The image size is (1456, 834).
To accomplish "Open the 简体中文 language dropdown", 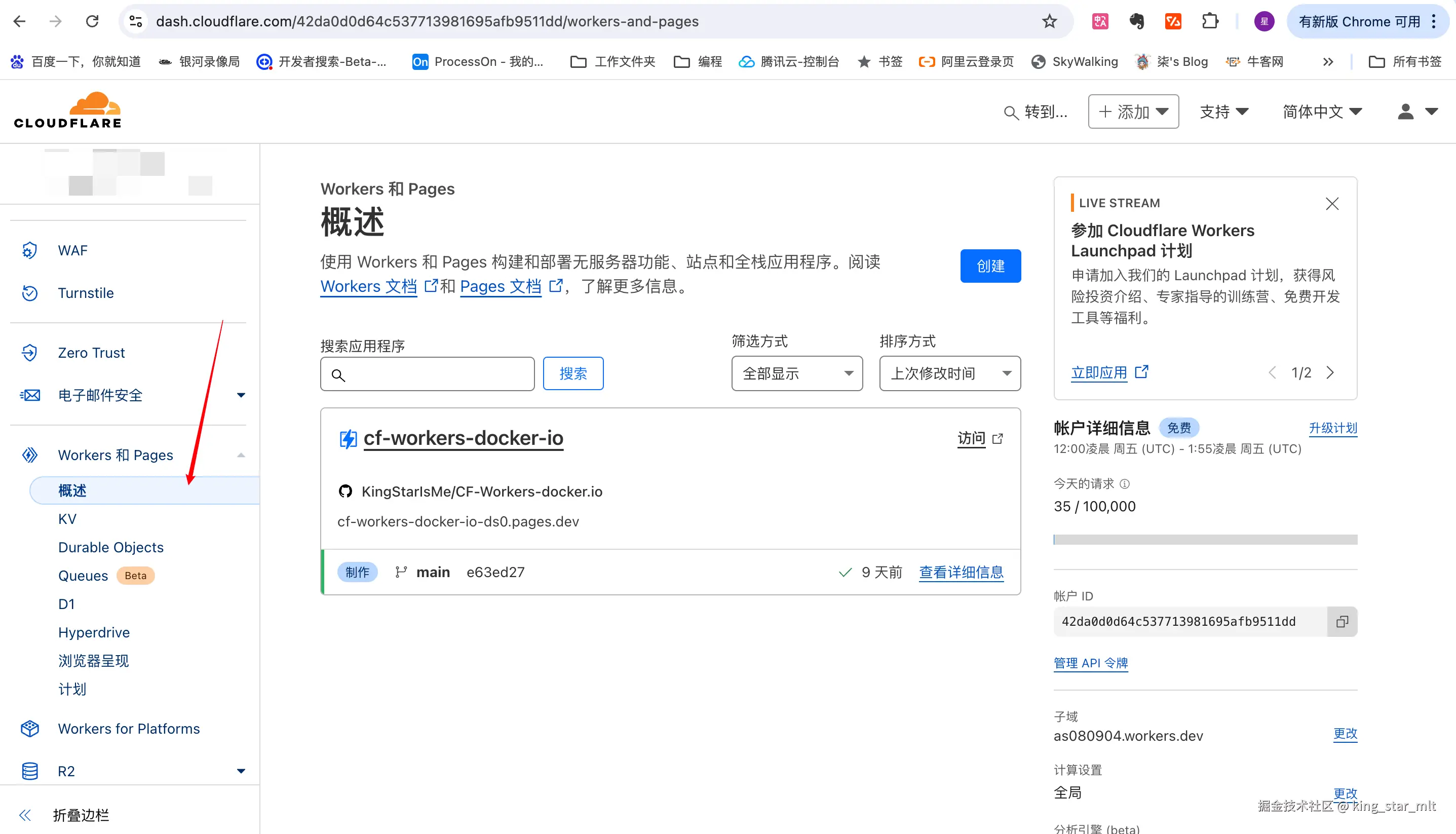I will click(1322, 111).
